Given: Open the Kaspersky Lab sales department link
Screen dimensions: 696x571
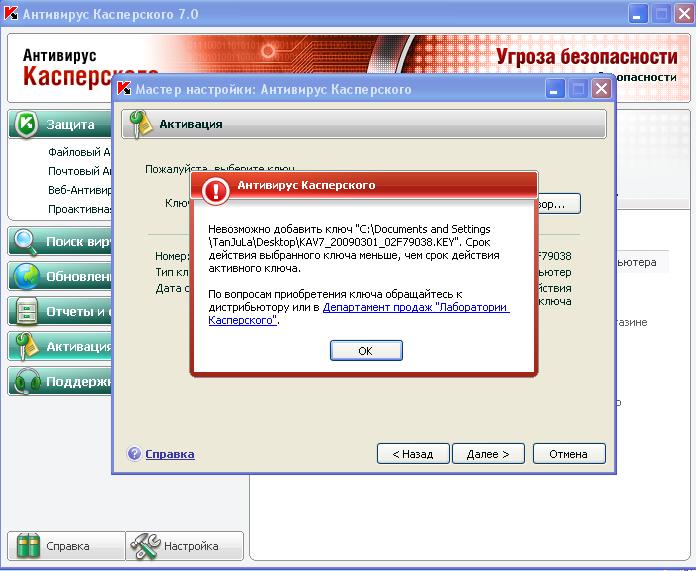Looking at the screenshot, I should 359,313.
